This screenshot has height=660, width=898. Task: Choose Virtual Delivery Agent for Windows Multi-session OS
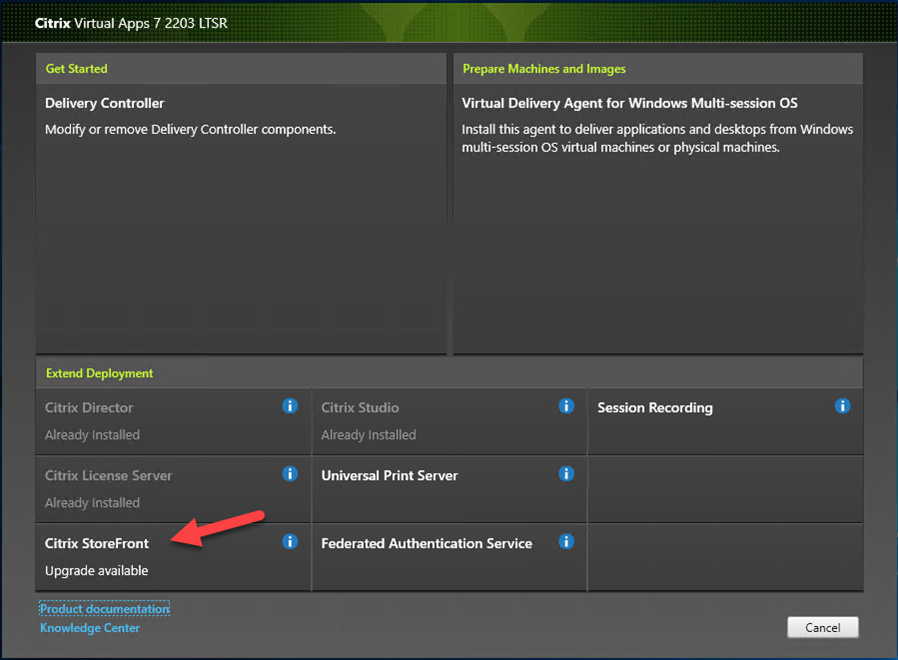tap(658, 219)
